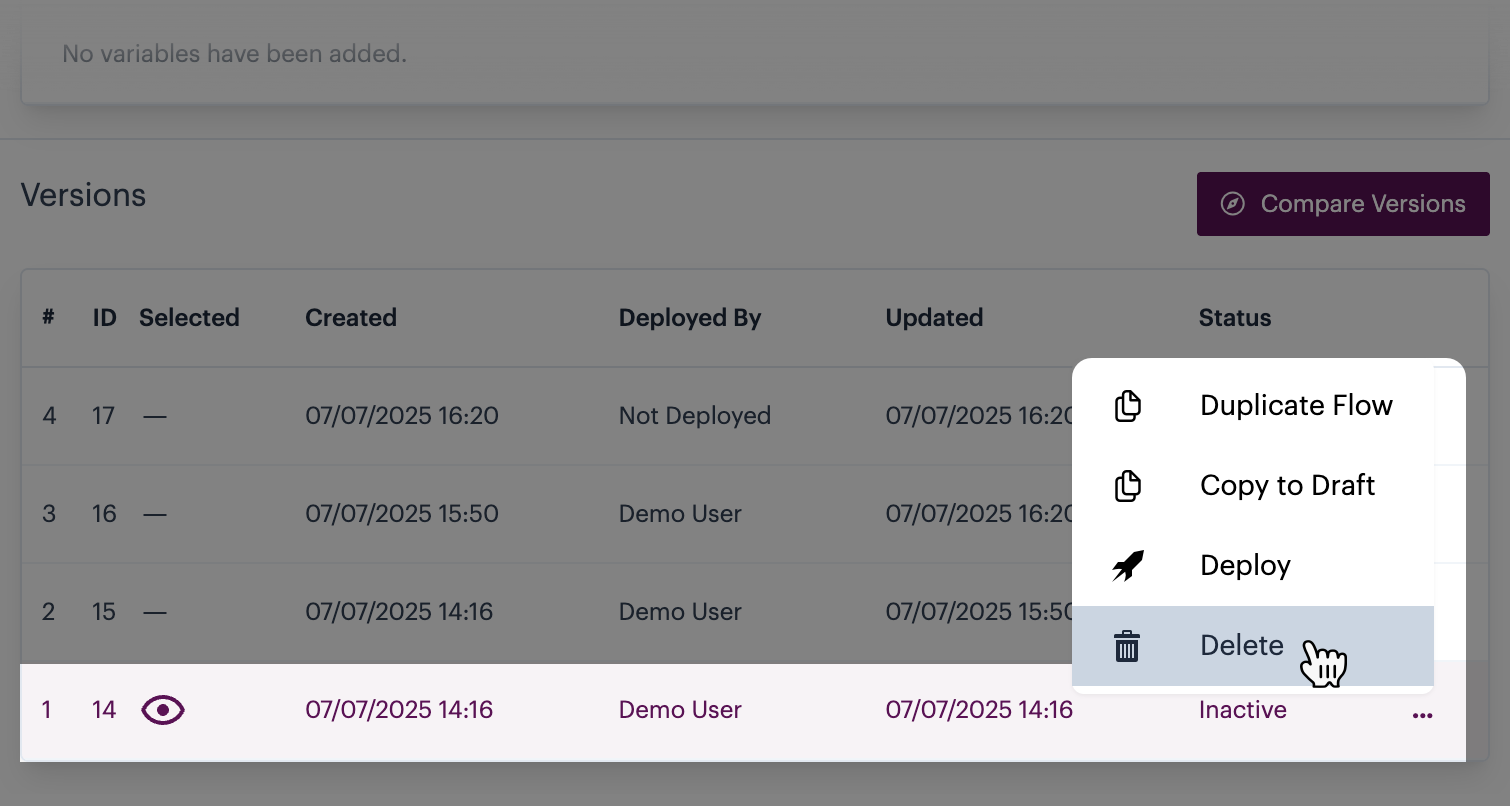Click the Updated column header

(934, 318)
